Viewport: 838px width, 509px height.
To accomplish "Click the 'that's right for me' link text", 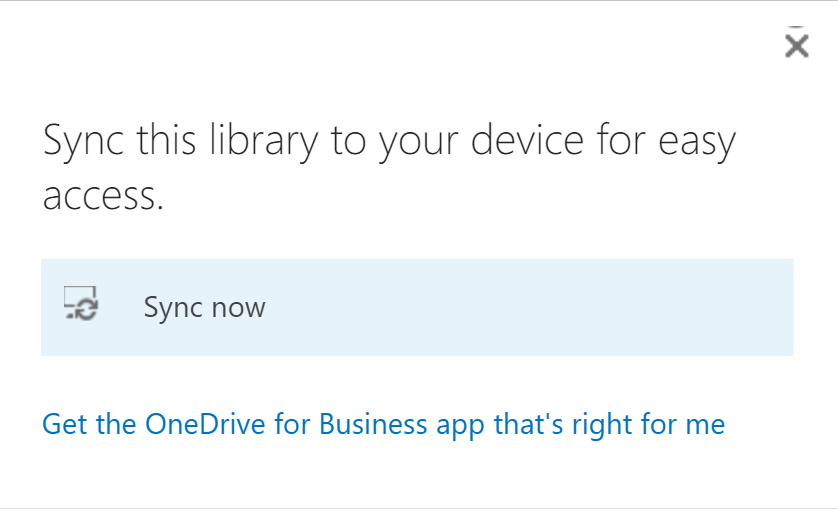I will click(x=610, y=424).
